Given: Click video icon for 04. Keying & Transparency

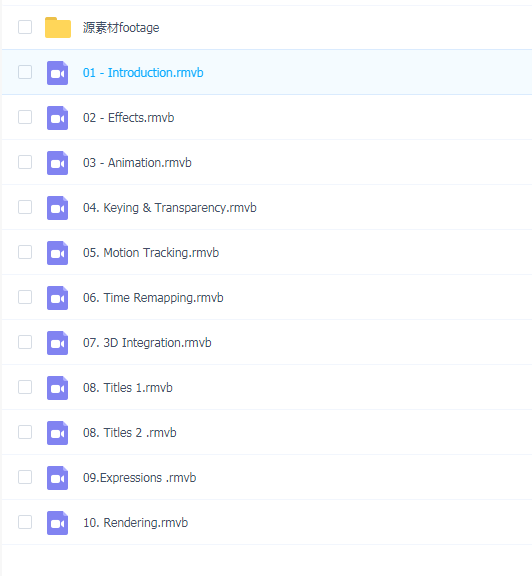Looking at the screenshot, I should coord(57,208).
